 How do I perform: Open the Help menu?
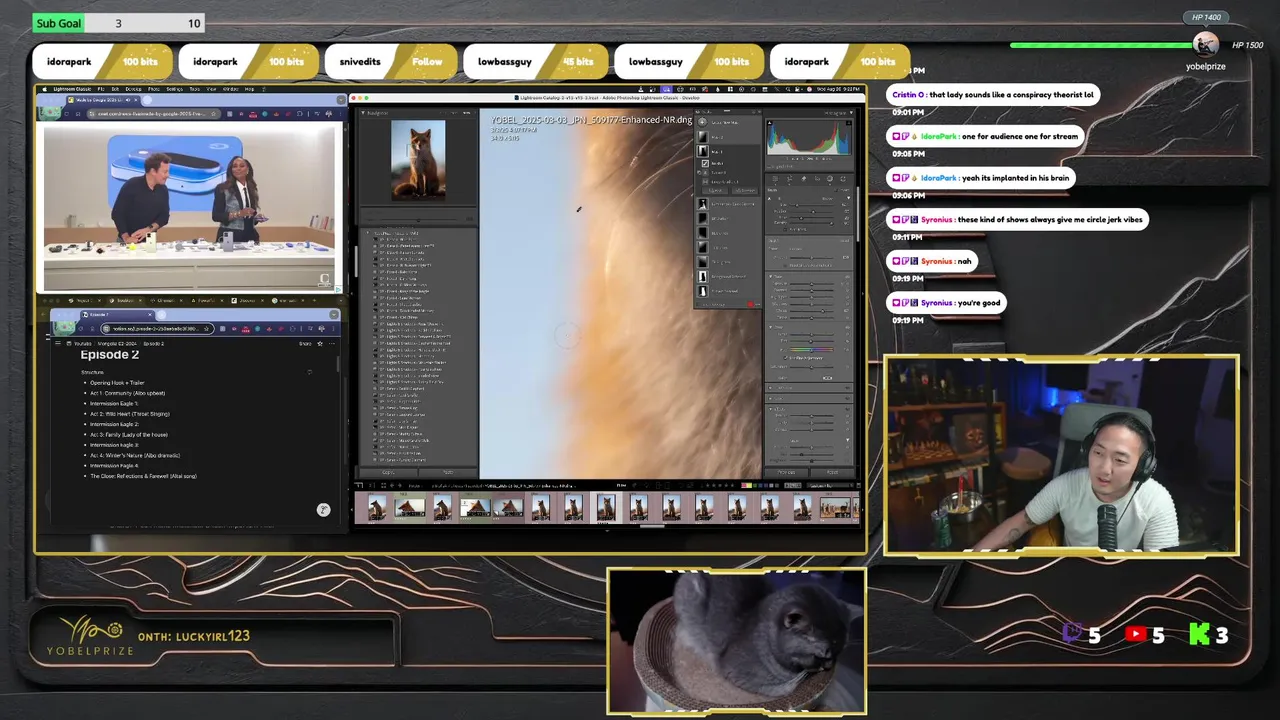[249, 89]
